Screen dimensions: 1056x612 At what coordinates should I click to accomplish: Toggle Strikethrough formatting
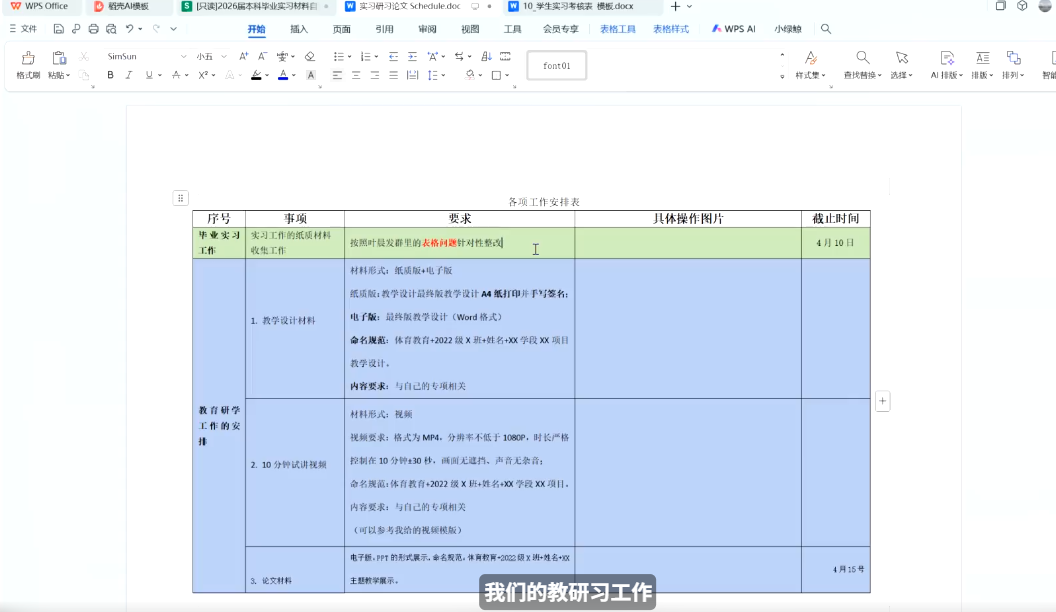176,75
